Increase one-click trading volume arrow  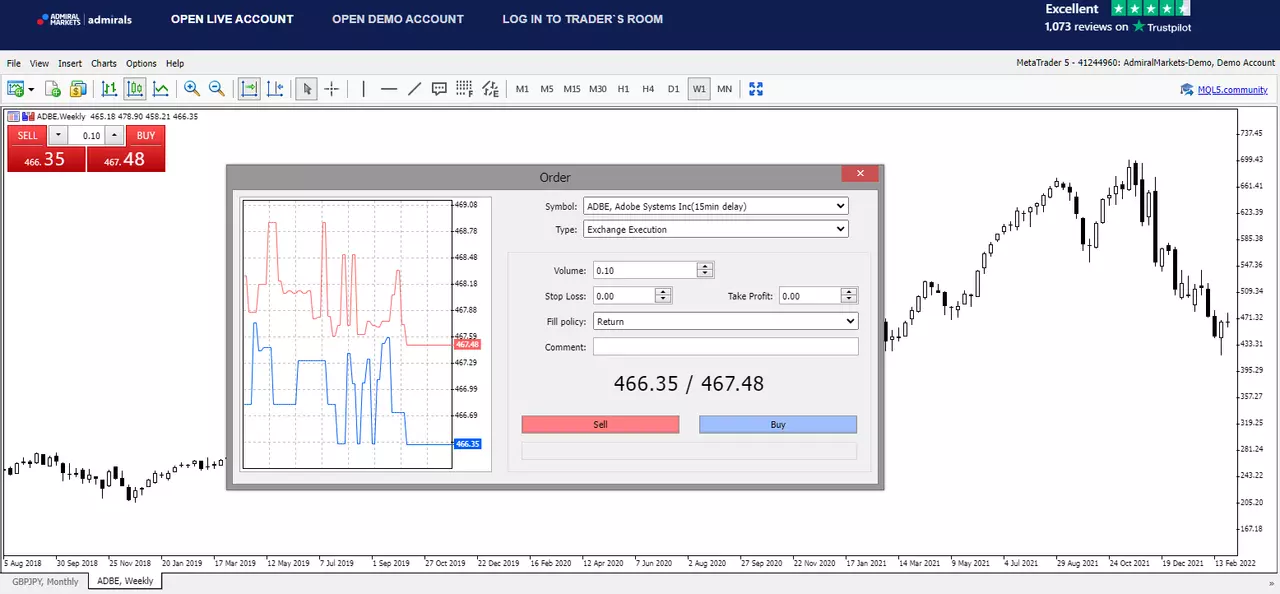[x=115, y=136]
